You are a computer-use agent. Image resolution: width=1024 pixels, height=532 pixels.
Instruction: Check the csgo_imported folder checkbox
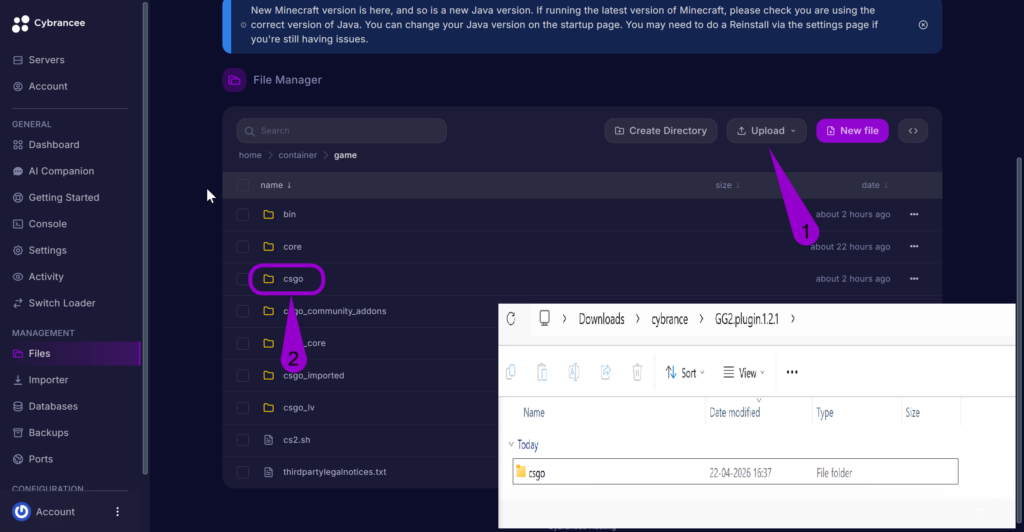[x=242, y=375]
